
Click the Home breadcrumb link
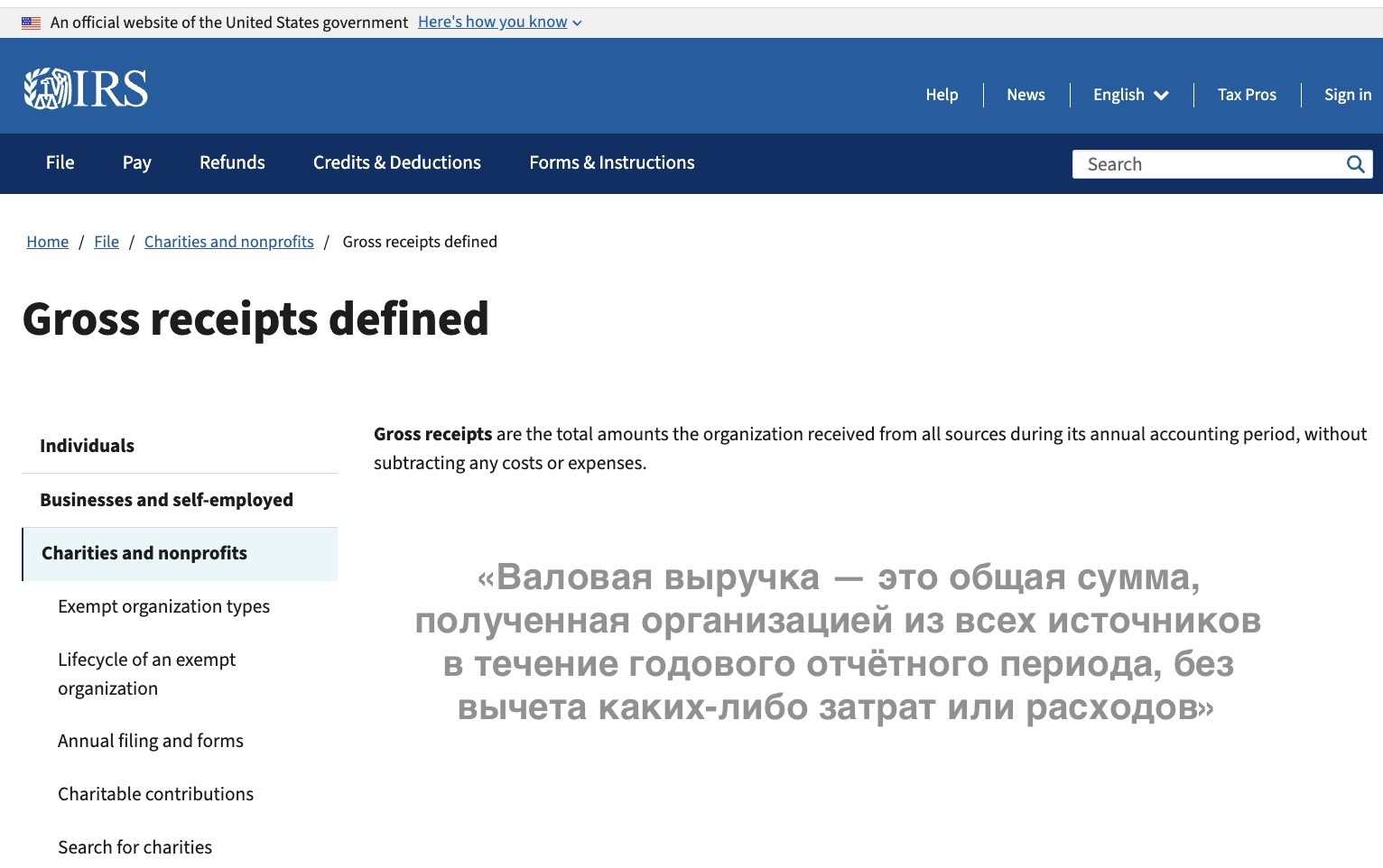(x=48, y=242)
